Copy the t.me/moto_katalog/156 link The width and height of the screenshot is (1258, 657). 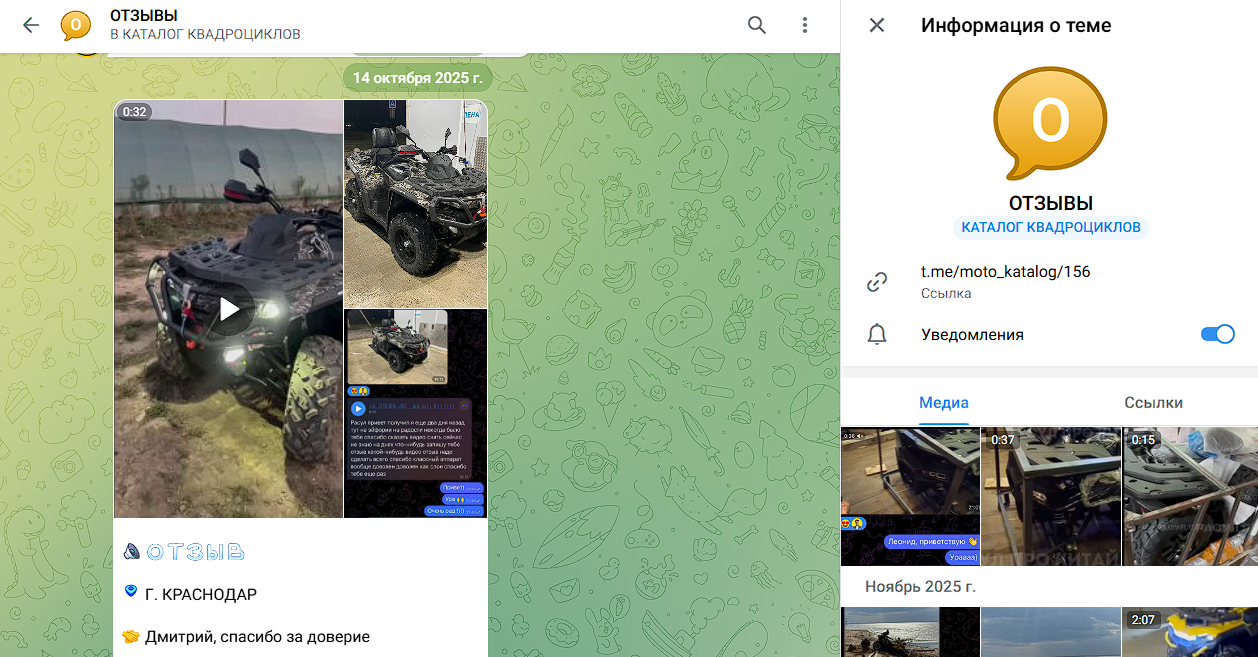pyautogui.click(x=1005, y=271)
